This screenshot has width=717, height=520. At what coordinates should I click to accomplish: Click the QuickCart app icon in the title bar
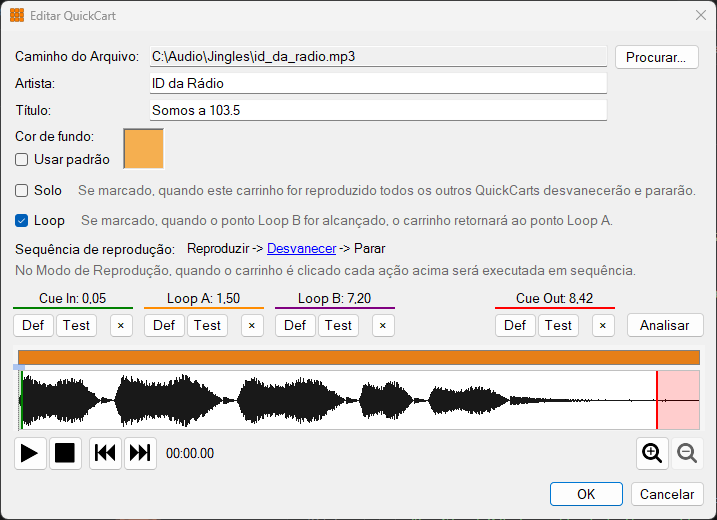coord(17,16)
